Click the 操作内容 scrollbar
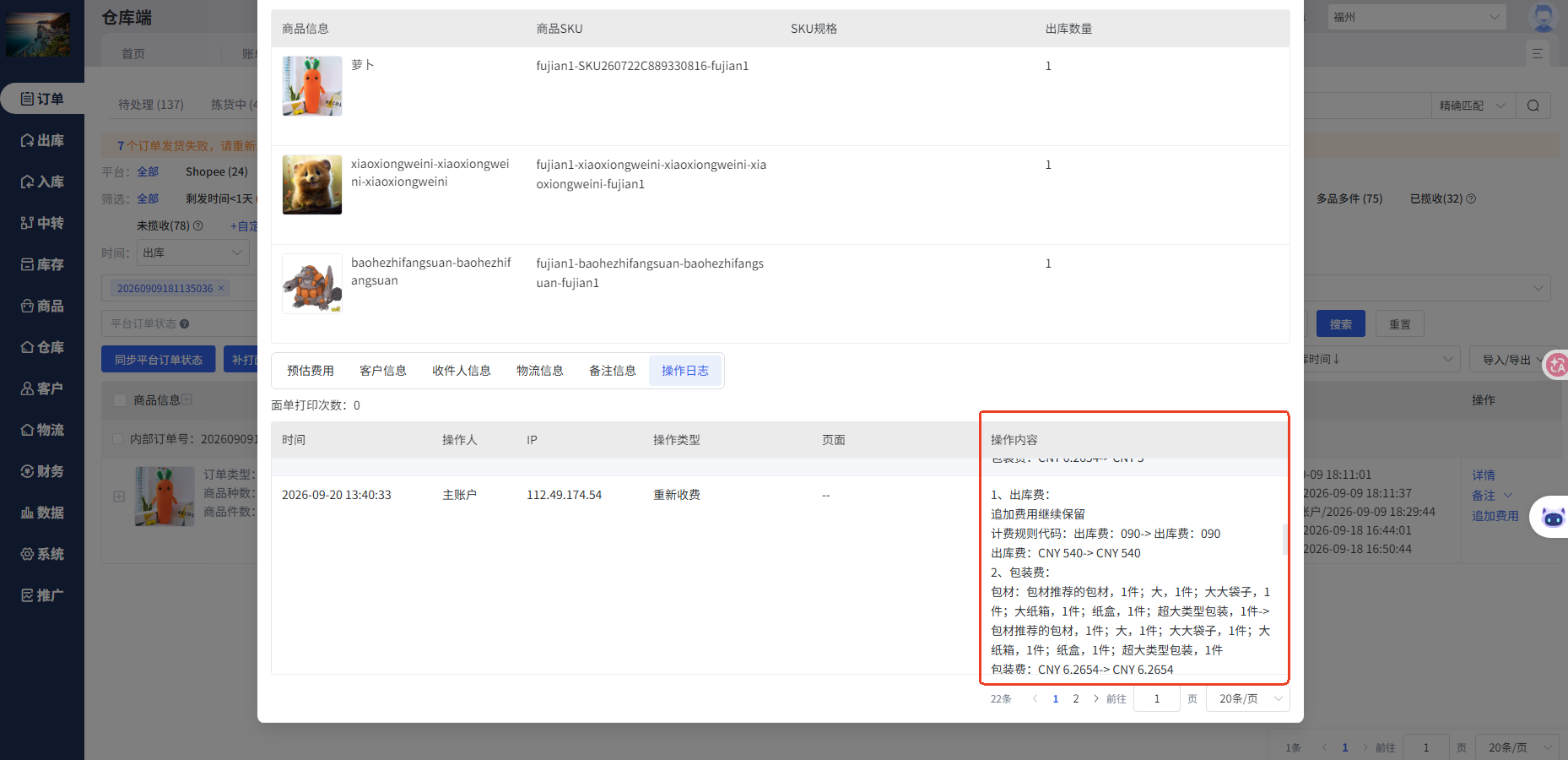The image size is (1568, 760). click(1284, 539)
